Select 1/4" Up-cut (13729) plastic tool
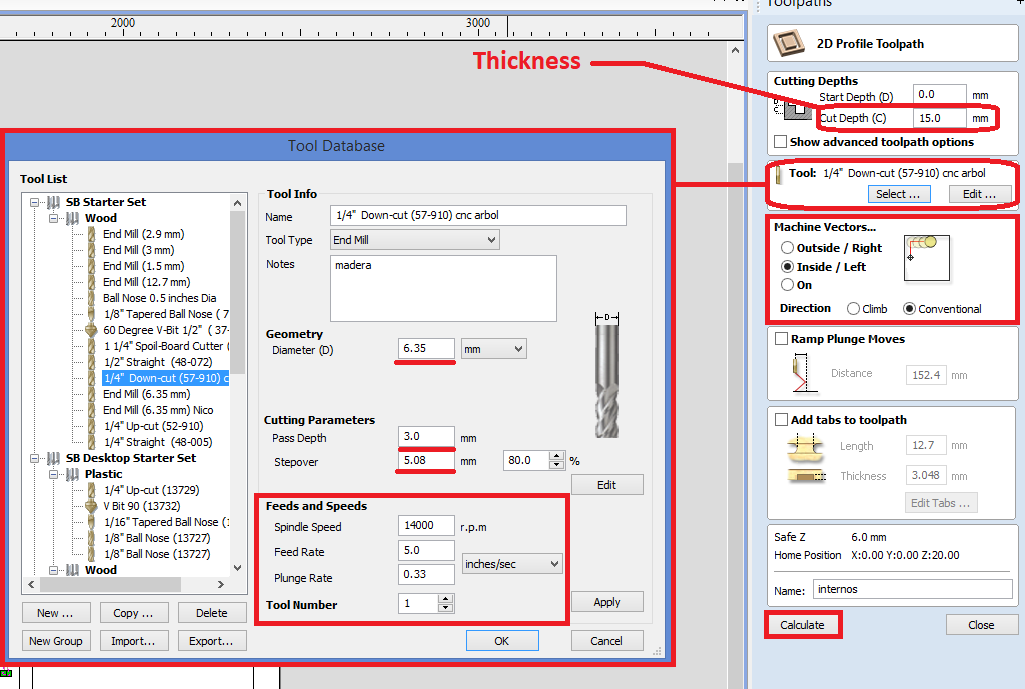 152,490
